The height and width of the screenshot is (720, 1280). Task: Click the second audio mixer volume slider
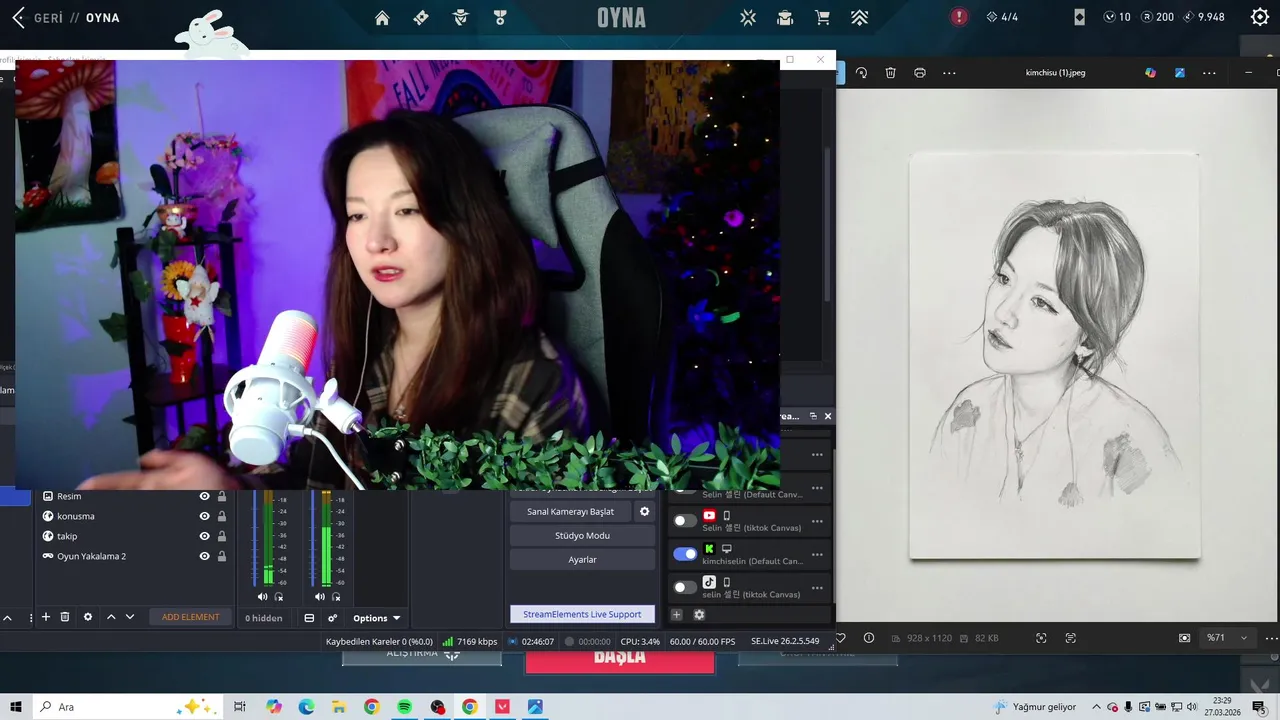pos(313,538)
